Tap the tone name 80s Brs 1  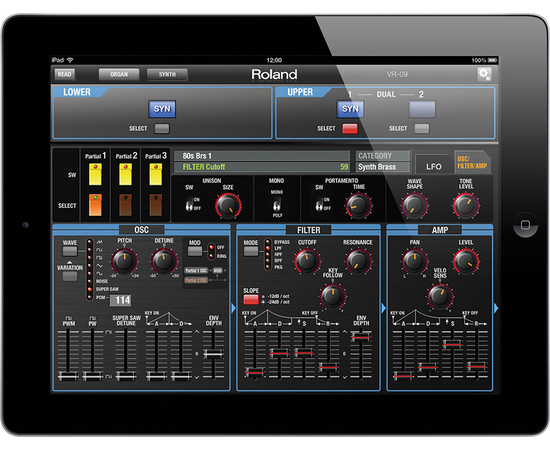click(x=197, y=156)
